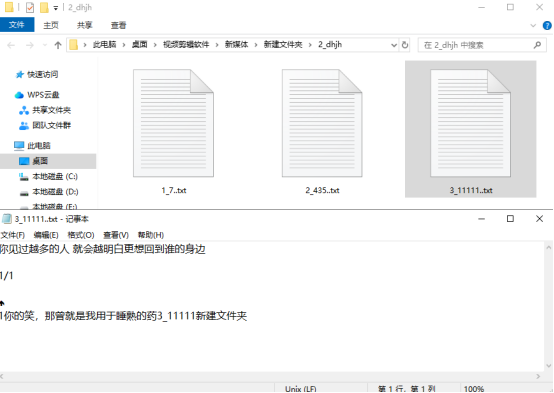Click the refresh icon in address bar
554x393 pixels.
pyautogui.click(x=405, y=45)
